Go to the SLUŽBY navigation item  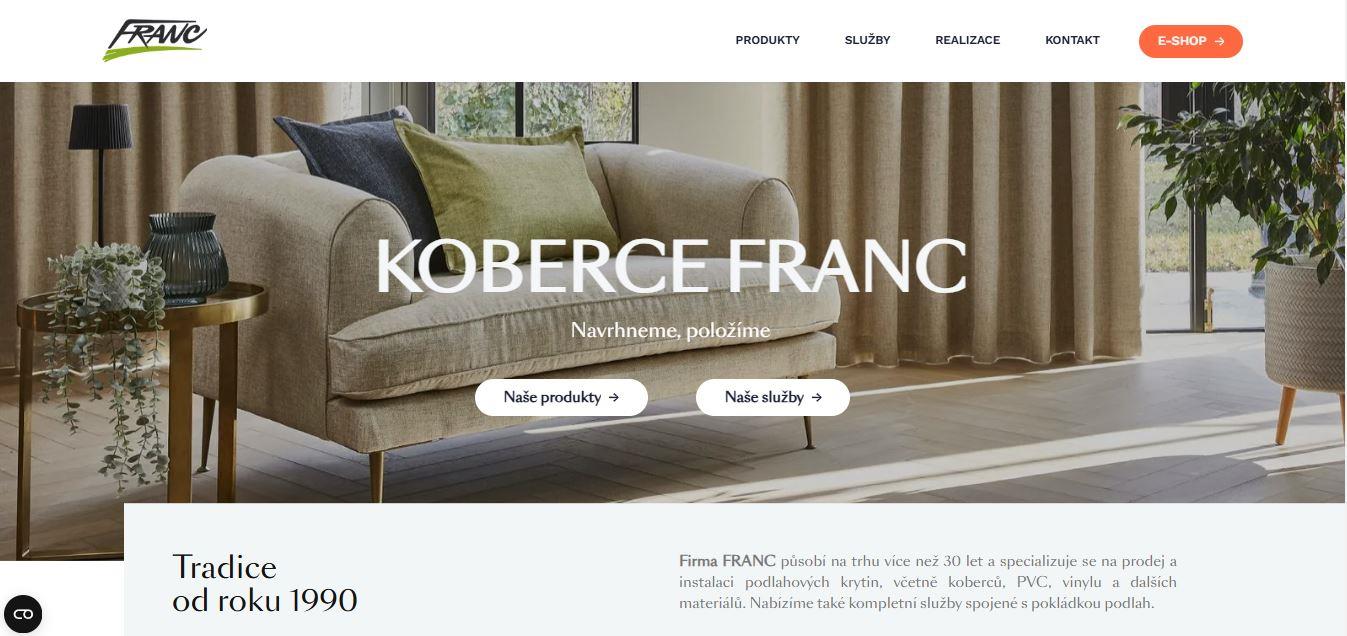[867, 41]
